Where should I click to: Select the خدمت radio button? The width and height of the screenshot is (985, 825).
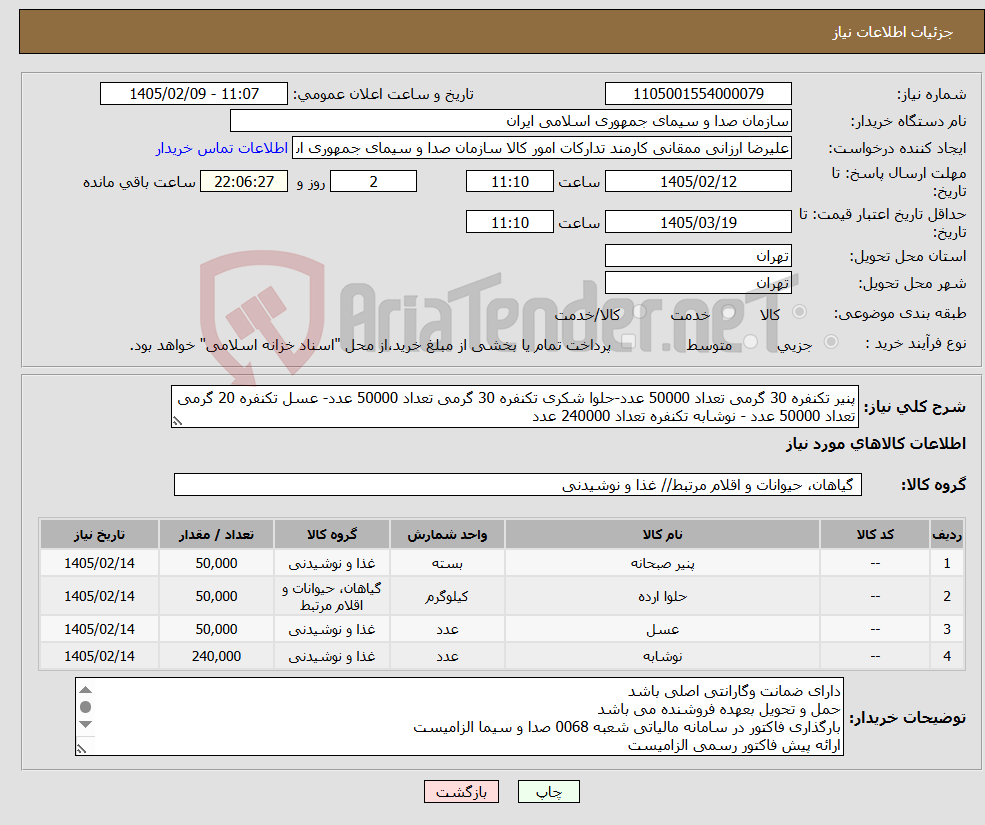coord(728,312)
